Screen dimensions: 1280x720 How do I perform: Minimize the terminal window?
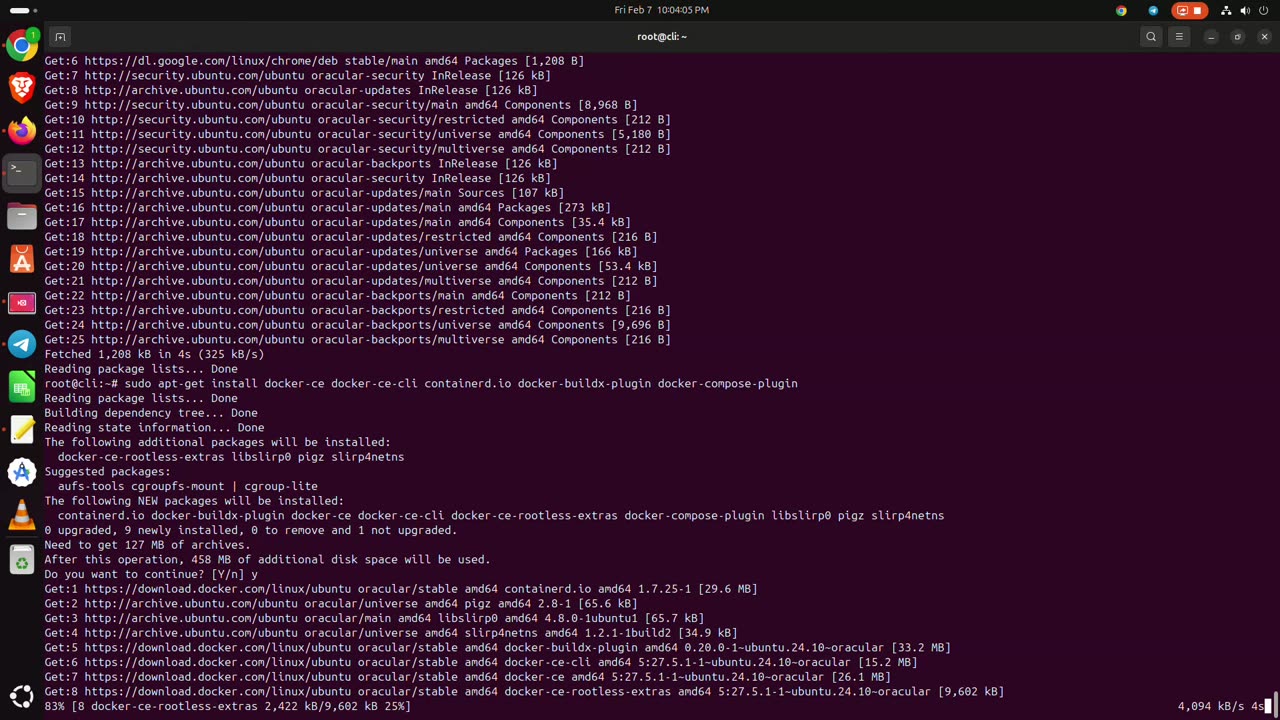[1211, 37]
